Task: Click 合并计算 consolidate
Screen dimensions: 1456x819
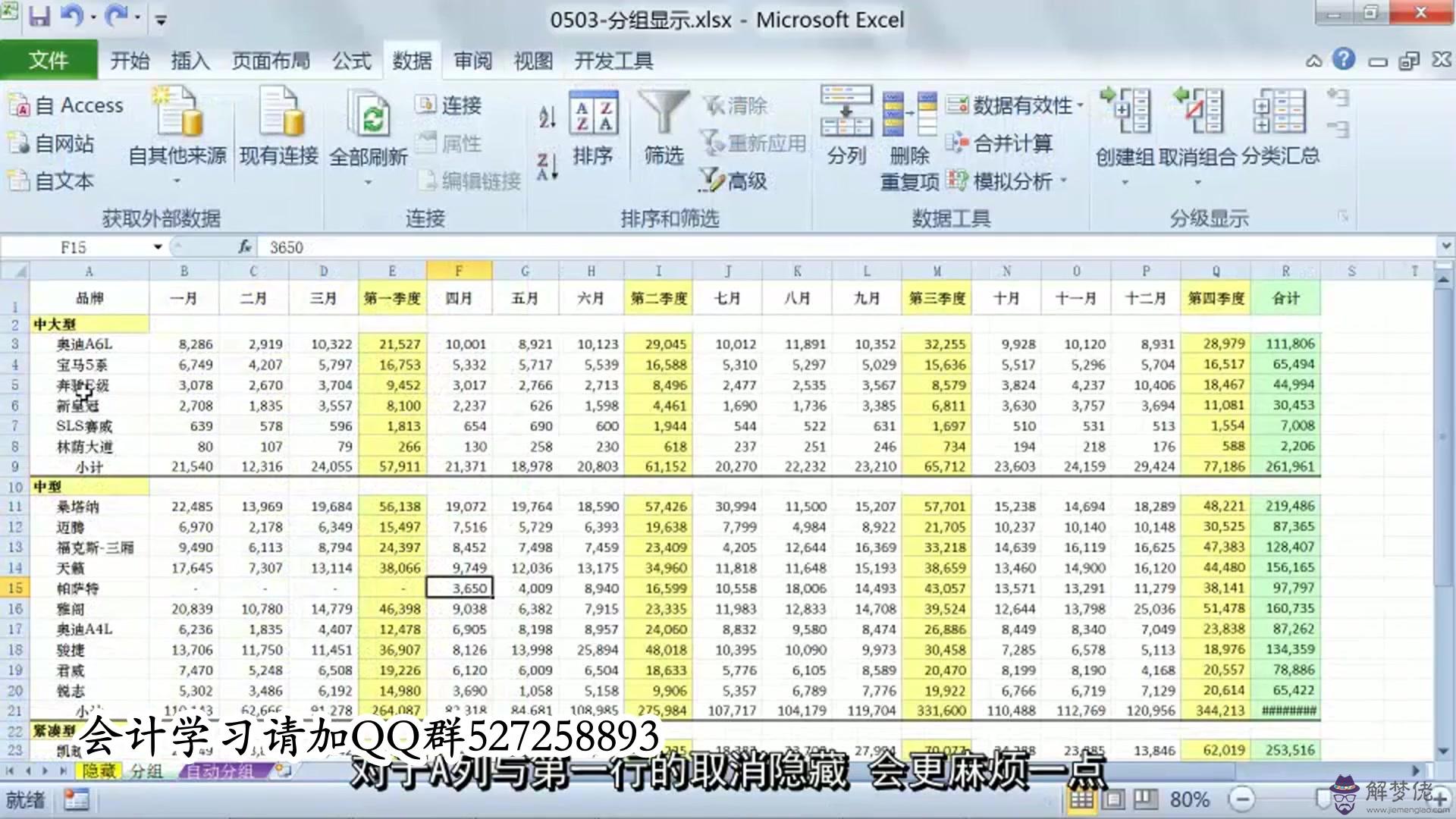Action: click(999, 143)
